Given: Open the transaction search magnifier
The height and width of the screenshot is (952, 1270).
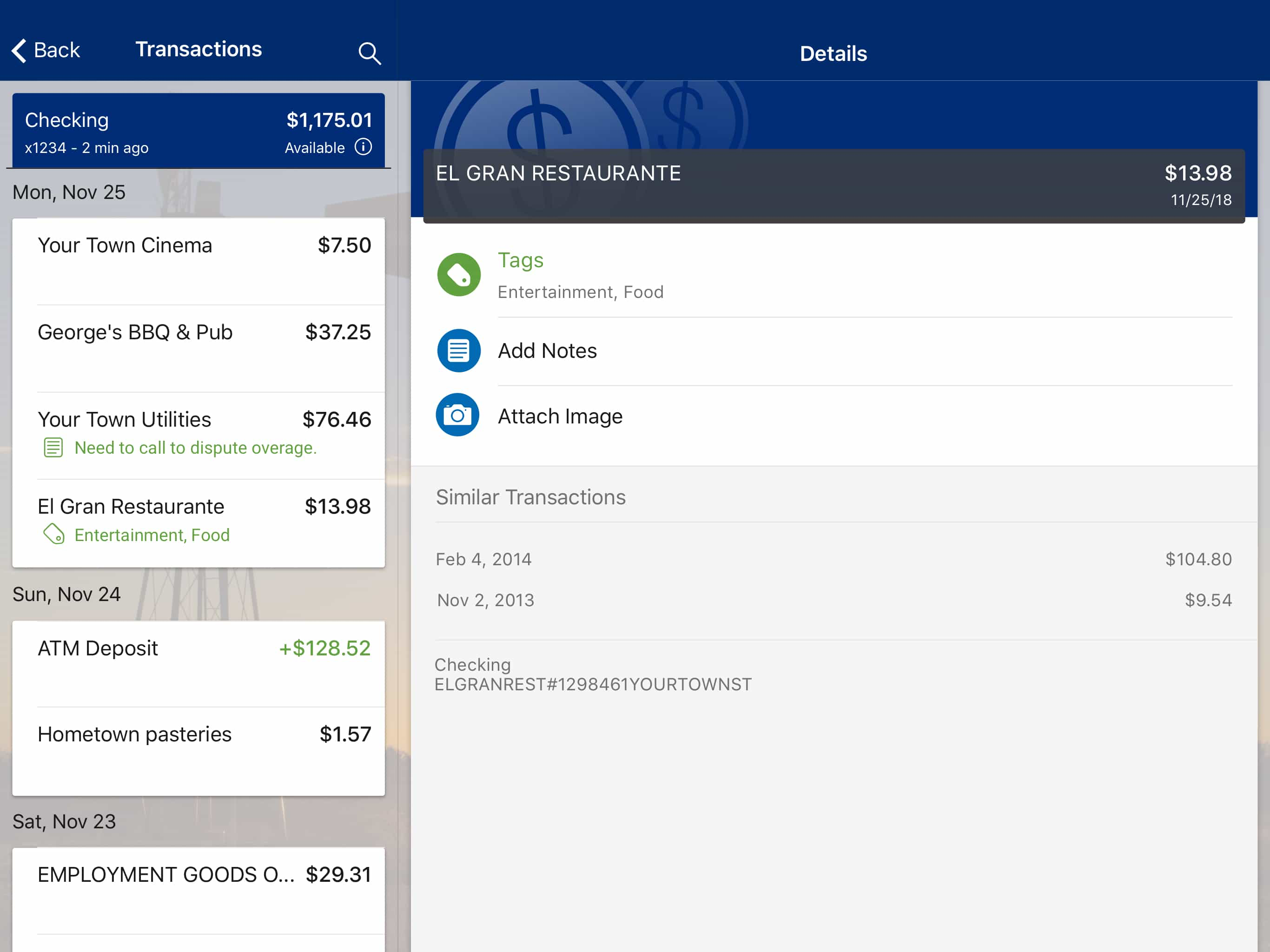Looking at the screenshot, I should tap(369, 53).
